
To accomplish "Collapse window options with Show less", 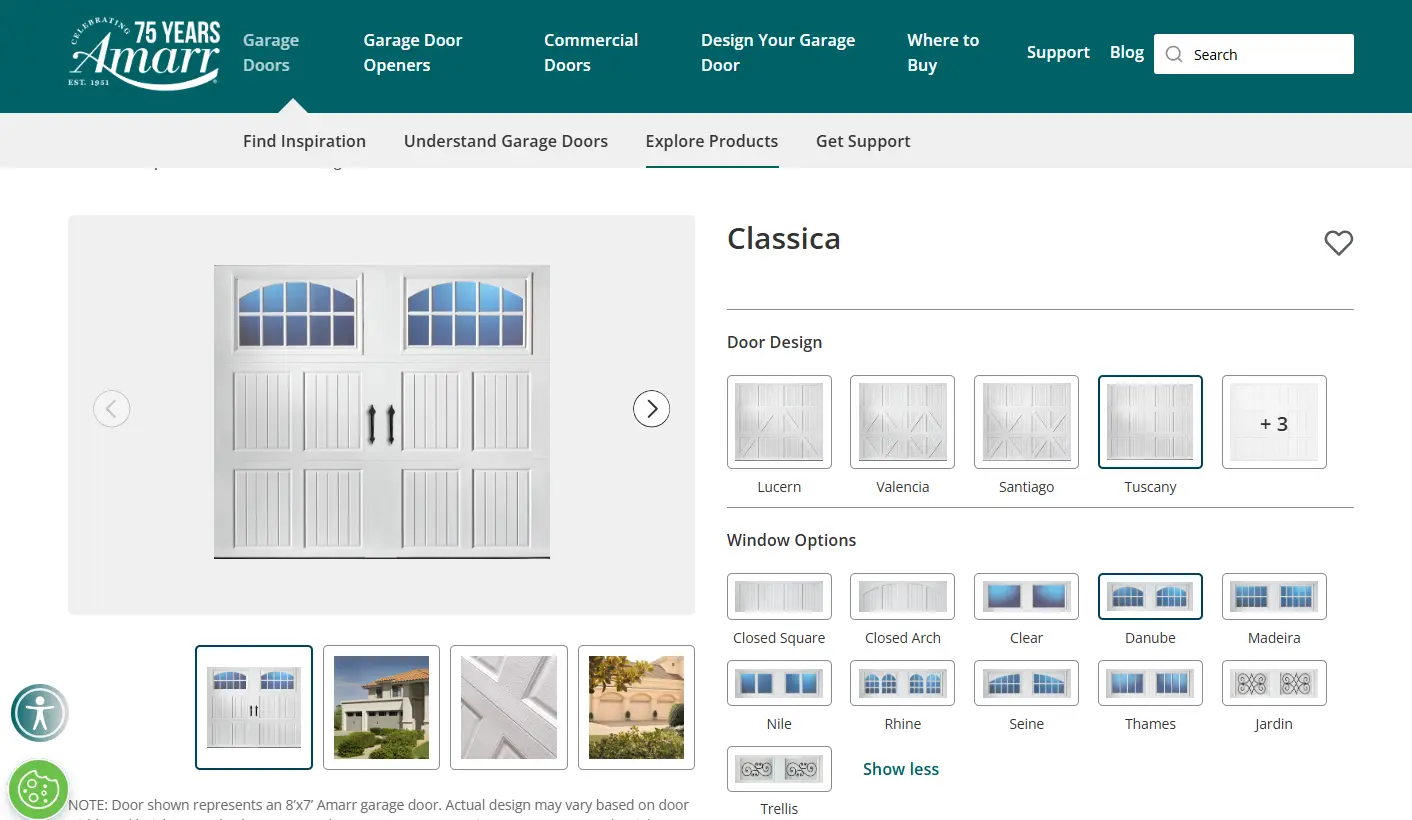I will 901,769.
